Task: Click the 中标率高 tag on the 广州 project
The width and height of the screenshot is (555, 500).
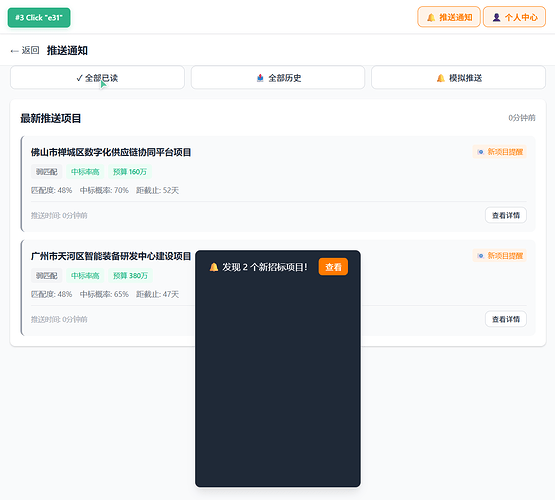Action: (x=85, y=276)
